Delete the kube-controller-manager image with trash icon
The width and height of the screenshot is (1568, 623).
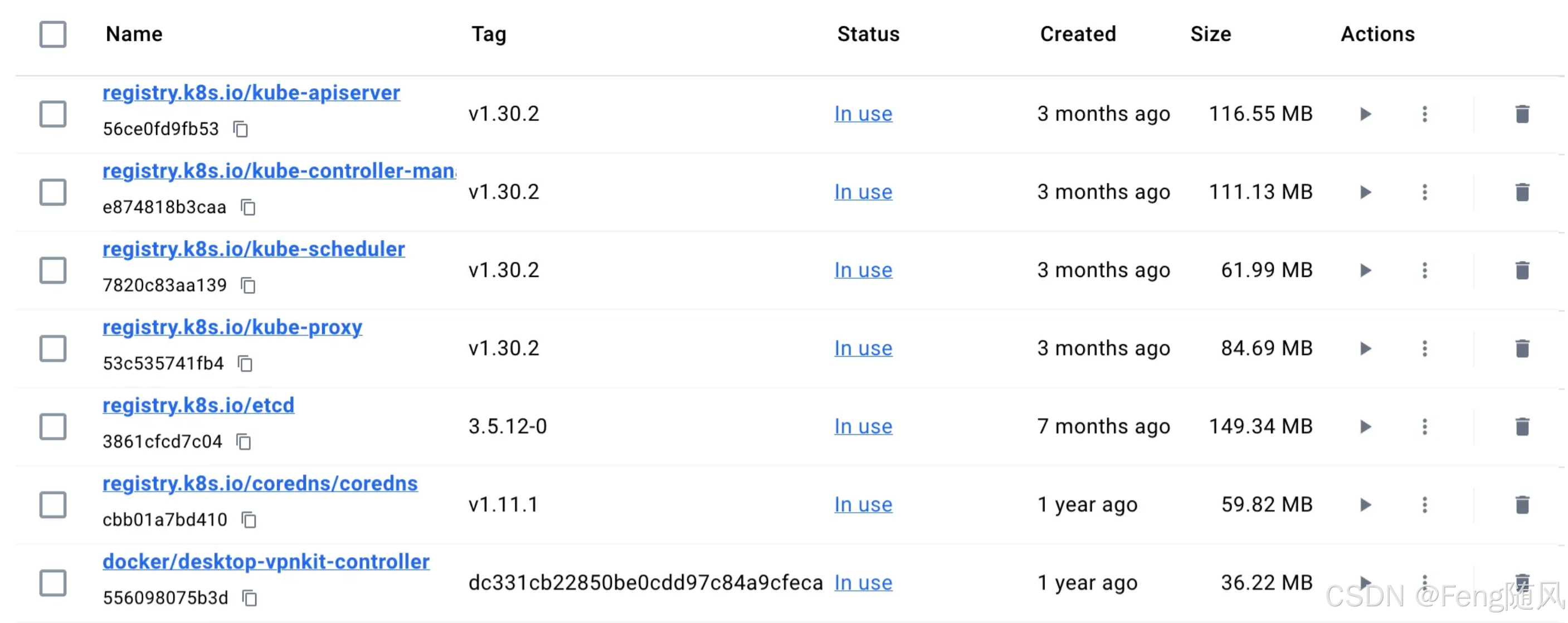(1522, 192)
